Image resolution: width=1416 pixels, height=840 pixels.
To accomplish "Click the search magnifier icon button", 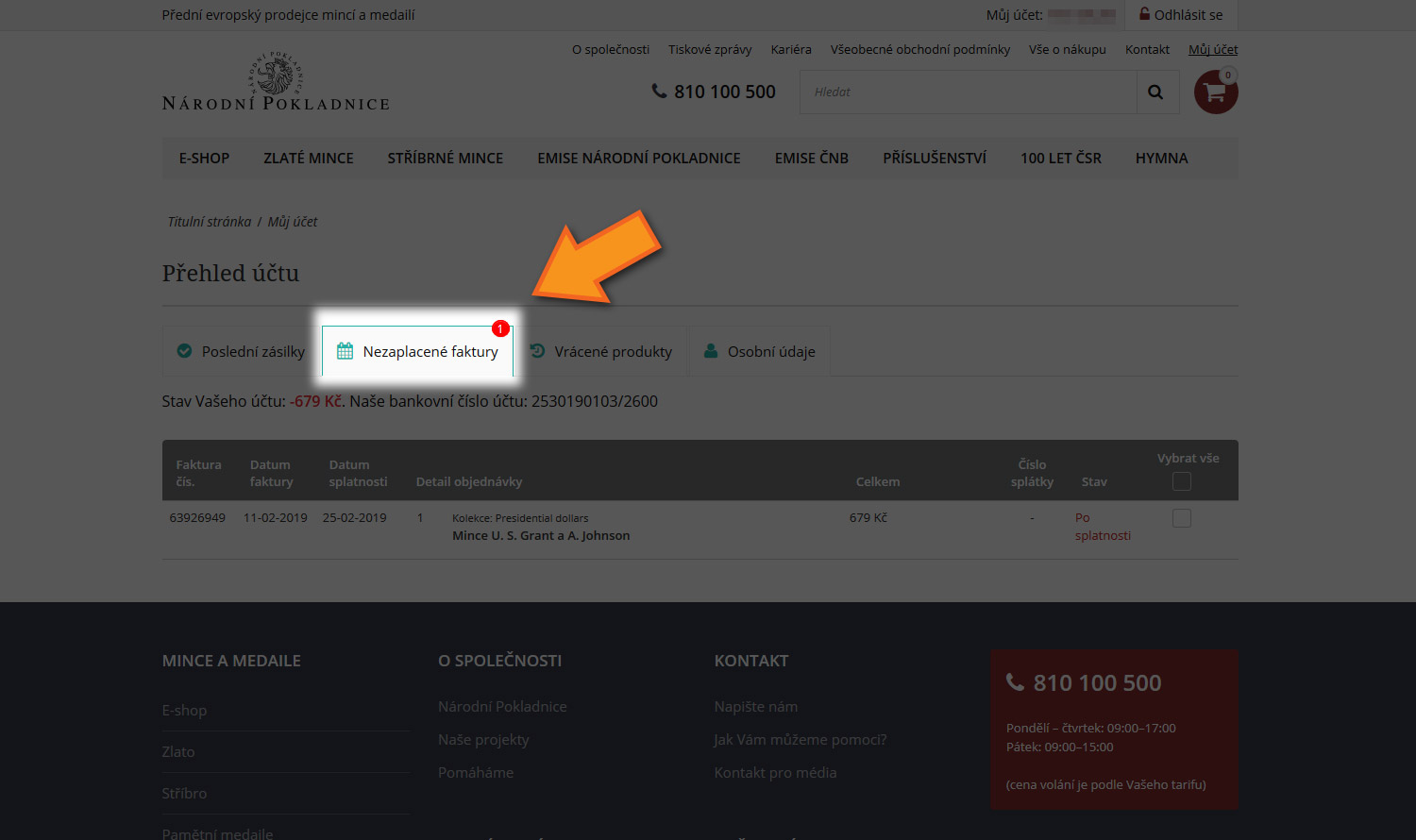I will (x=1157, y=92).
